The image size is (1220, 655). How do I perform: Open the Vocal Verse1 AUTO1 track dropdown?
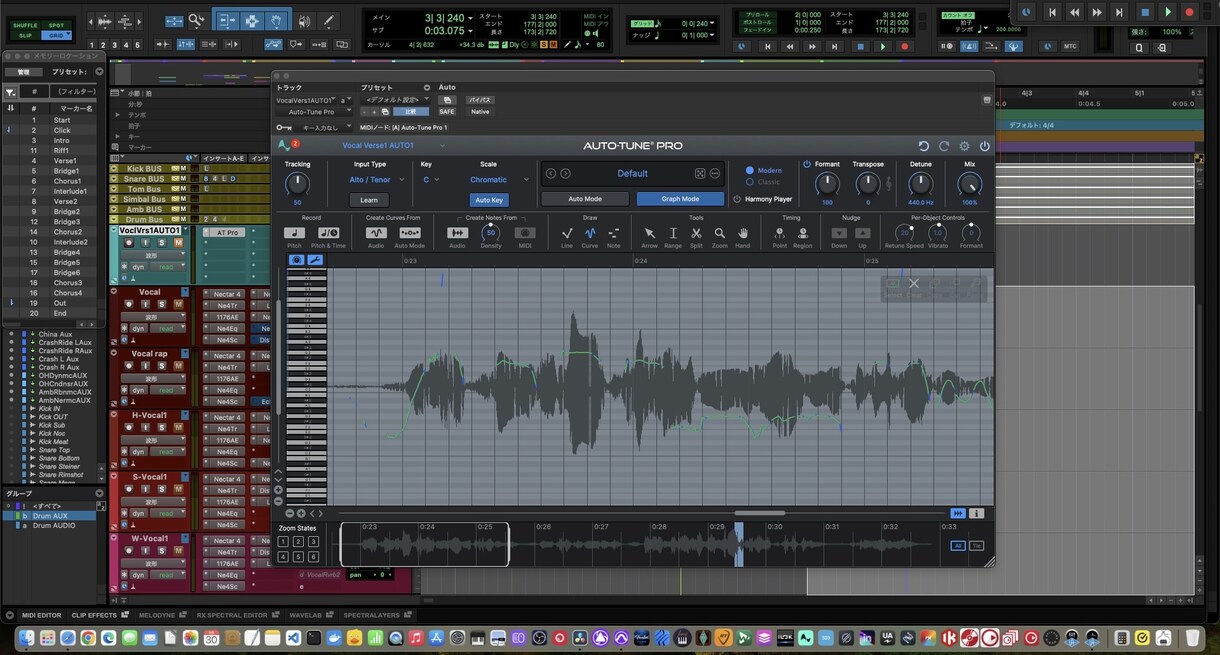pyautogui.click(x=393, y=146)
